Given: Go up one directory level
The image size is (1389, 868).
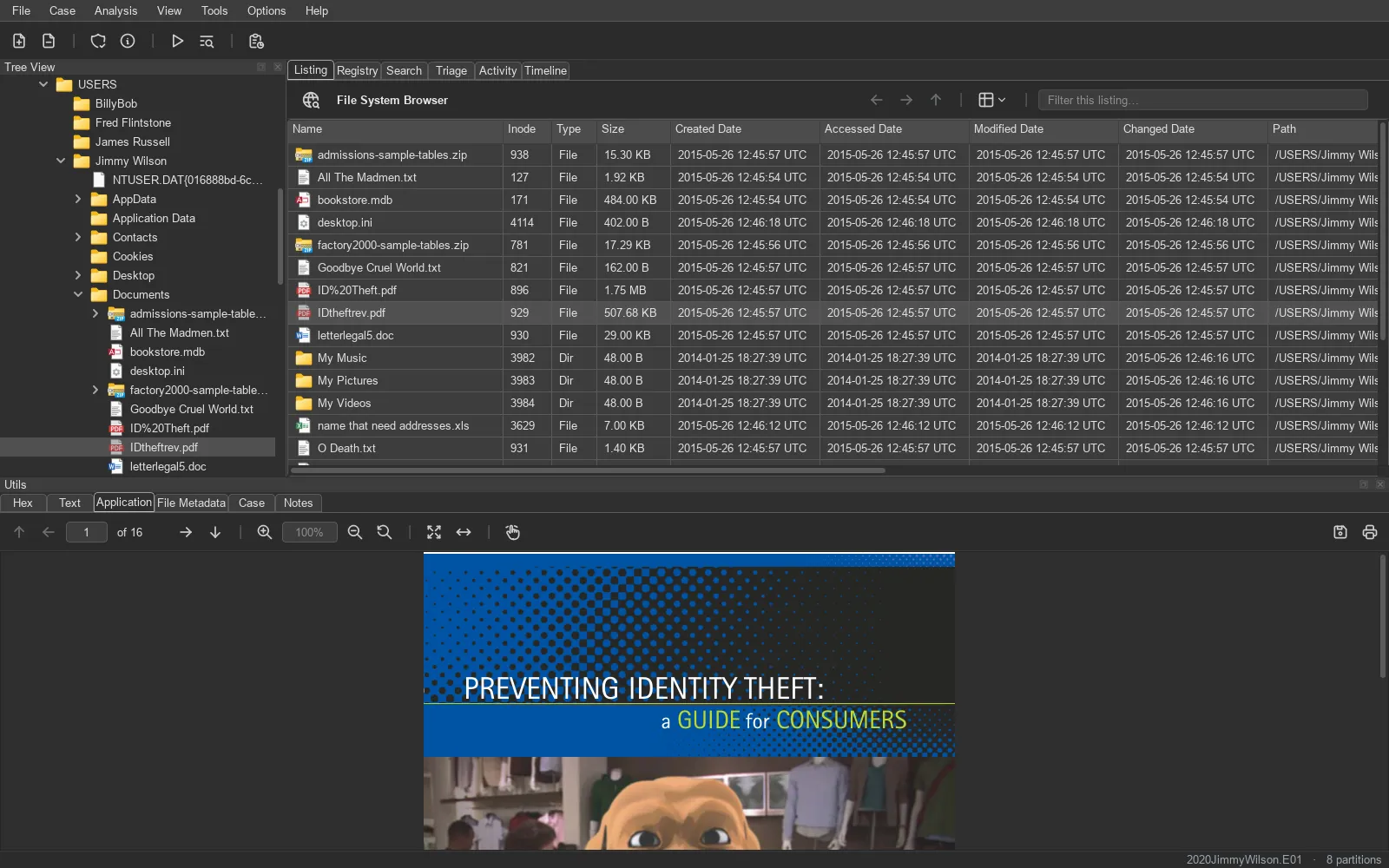Looking at the screenshot, I should pyautogui.click(x=936, y=100).
